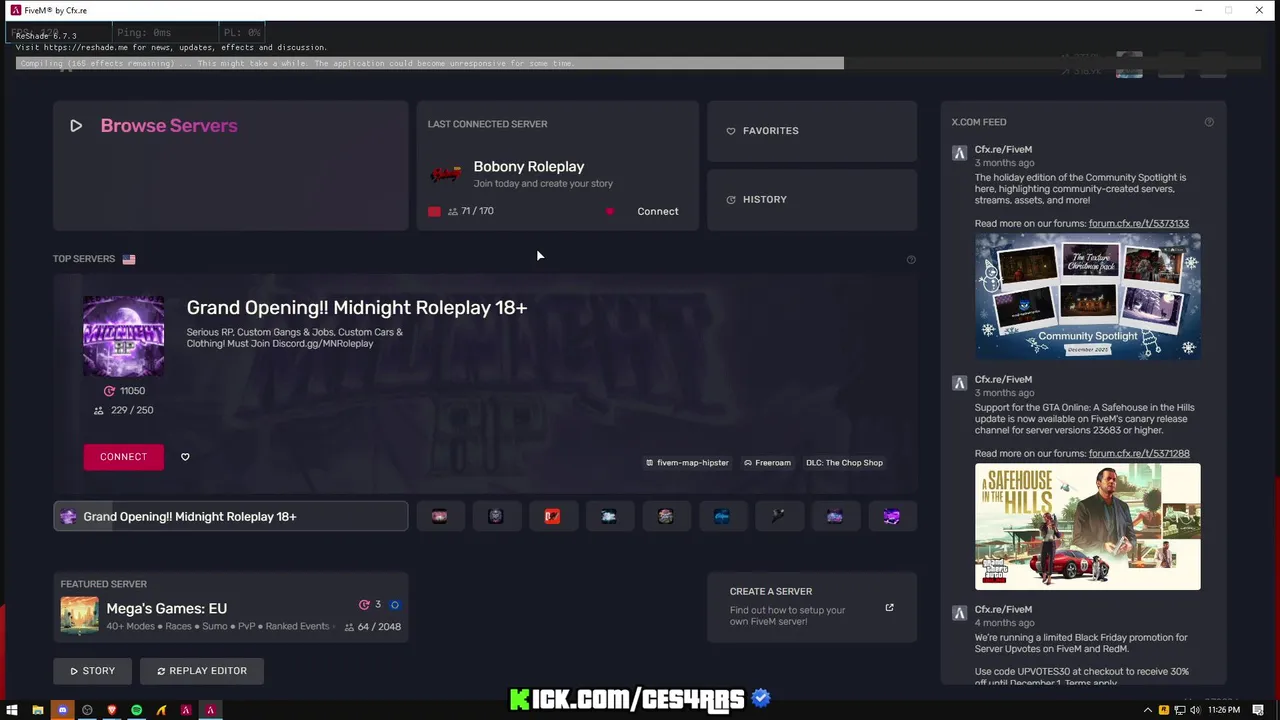This screenshot has width=1280, height=720.
Task: Open help icon for X.com Feed
Action: tap(1209, 122)
